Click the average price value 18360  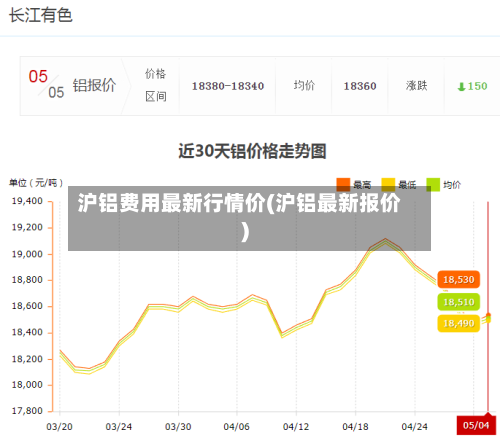pyautogui.click(x=360, y=86)
